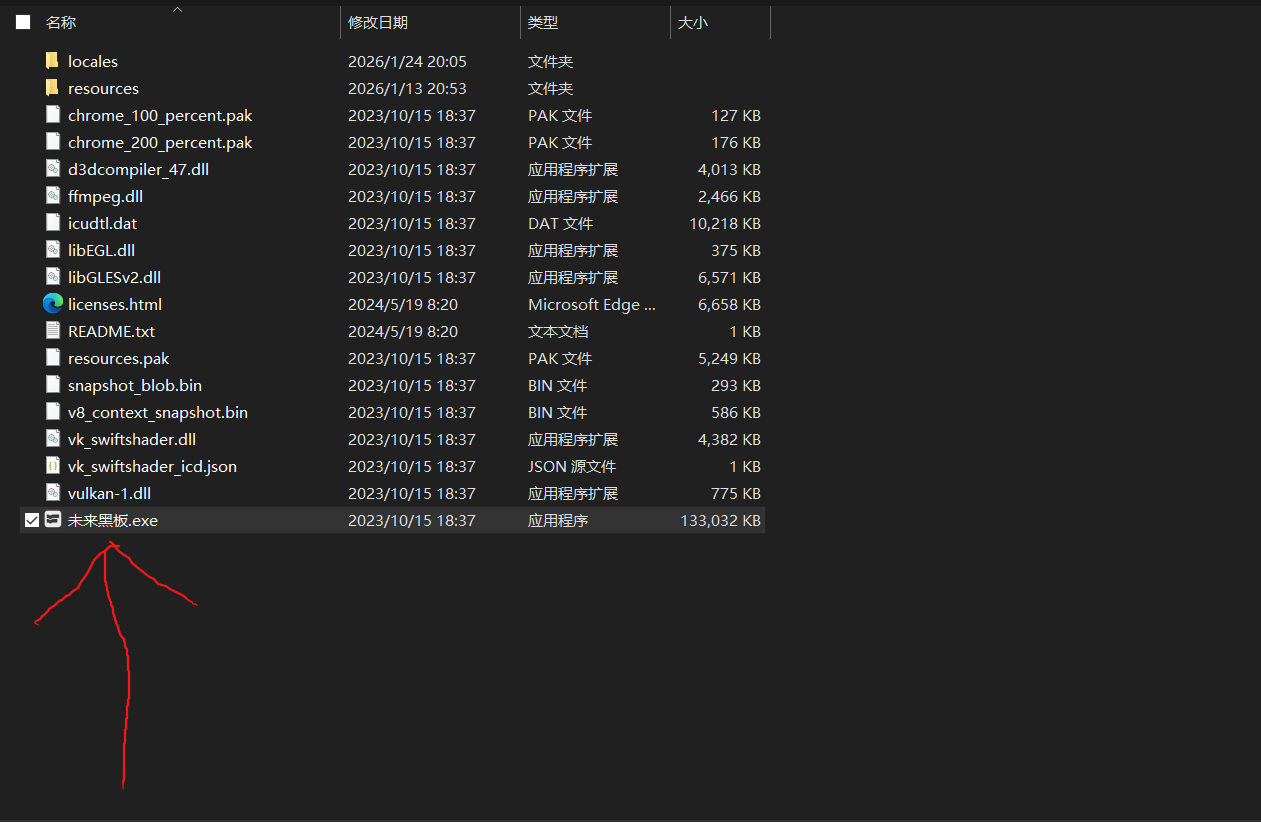This screenshot has height=822, width=1261.
Task: Select the resources folder icon
Action: coord(53,88)
